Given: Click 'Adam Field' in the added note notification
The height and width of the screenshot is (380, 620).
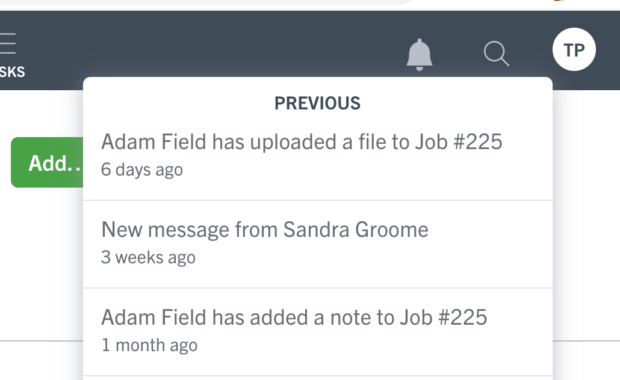Looking at the screenshot, I should click(154, 317).
